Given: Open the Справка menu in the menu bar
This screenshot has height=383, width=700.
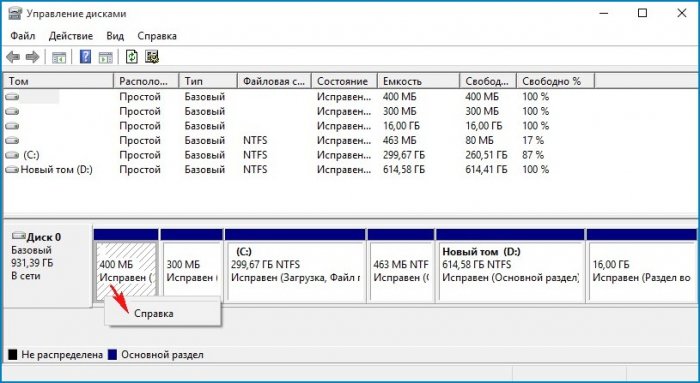Looking at the screenshot, I should tap(157, 36).
